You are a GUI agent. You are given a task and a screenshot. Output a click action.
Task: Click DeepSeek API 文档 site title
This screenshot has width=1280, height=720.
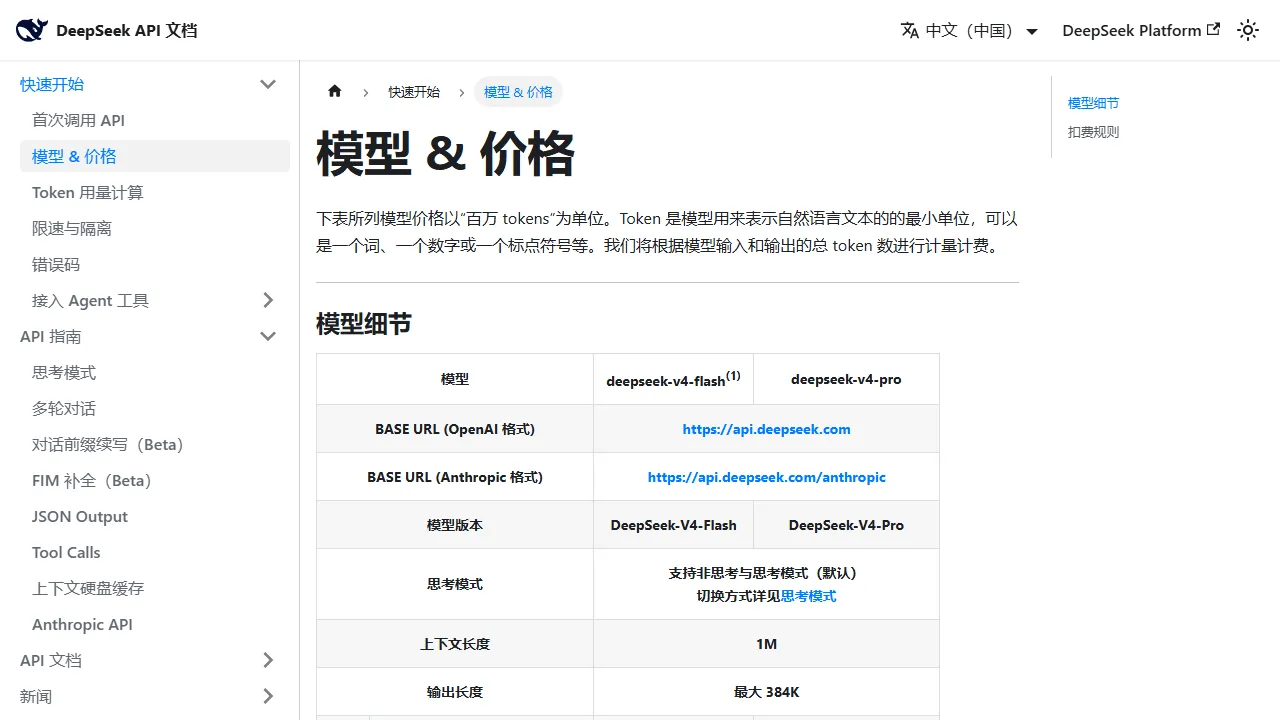click(127, 30)
